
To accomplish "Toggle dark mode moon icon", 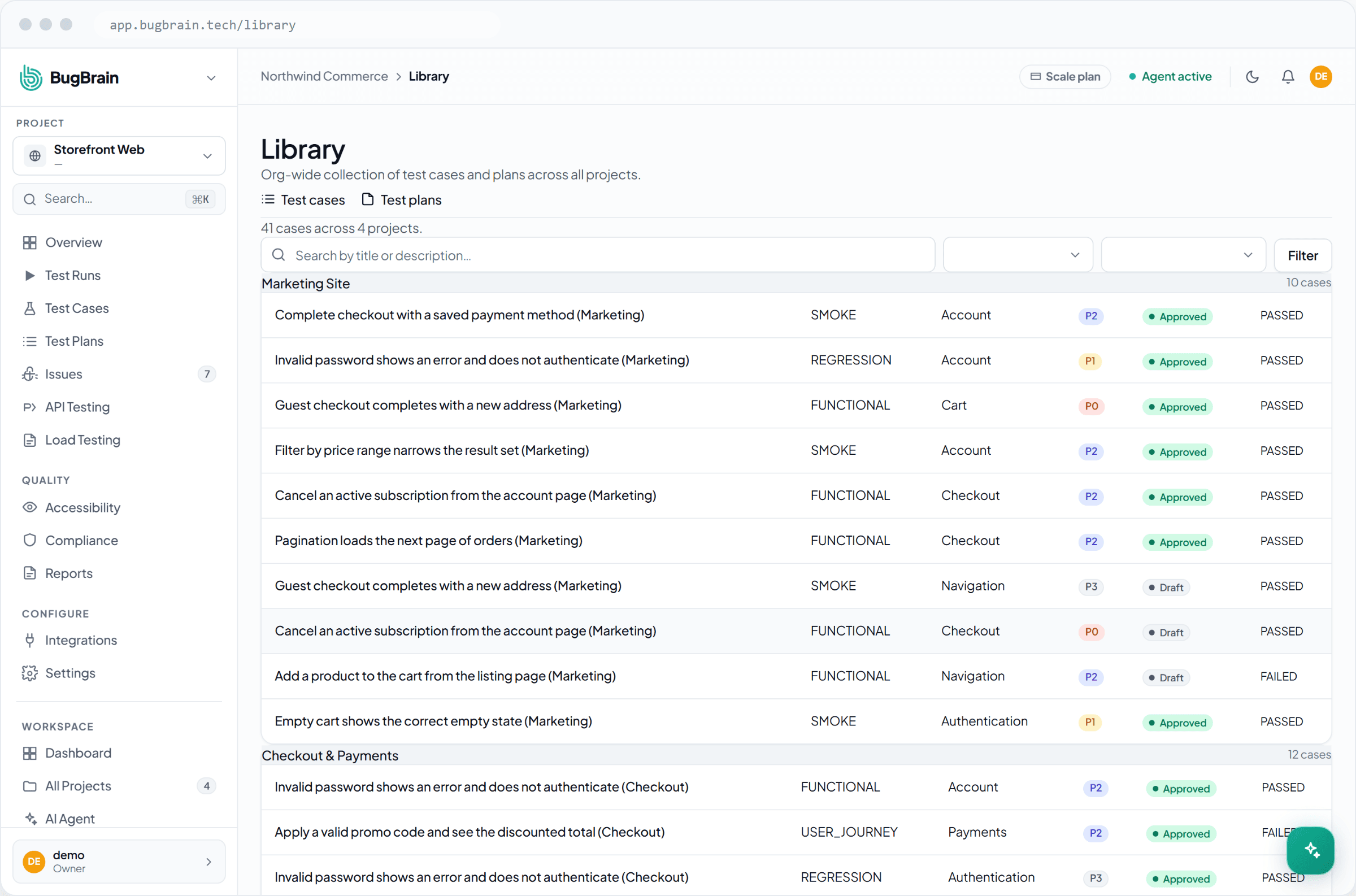I will point(1252,77).
